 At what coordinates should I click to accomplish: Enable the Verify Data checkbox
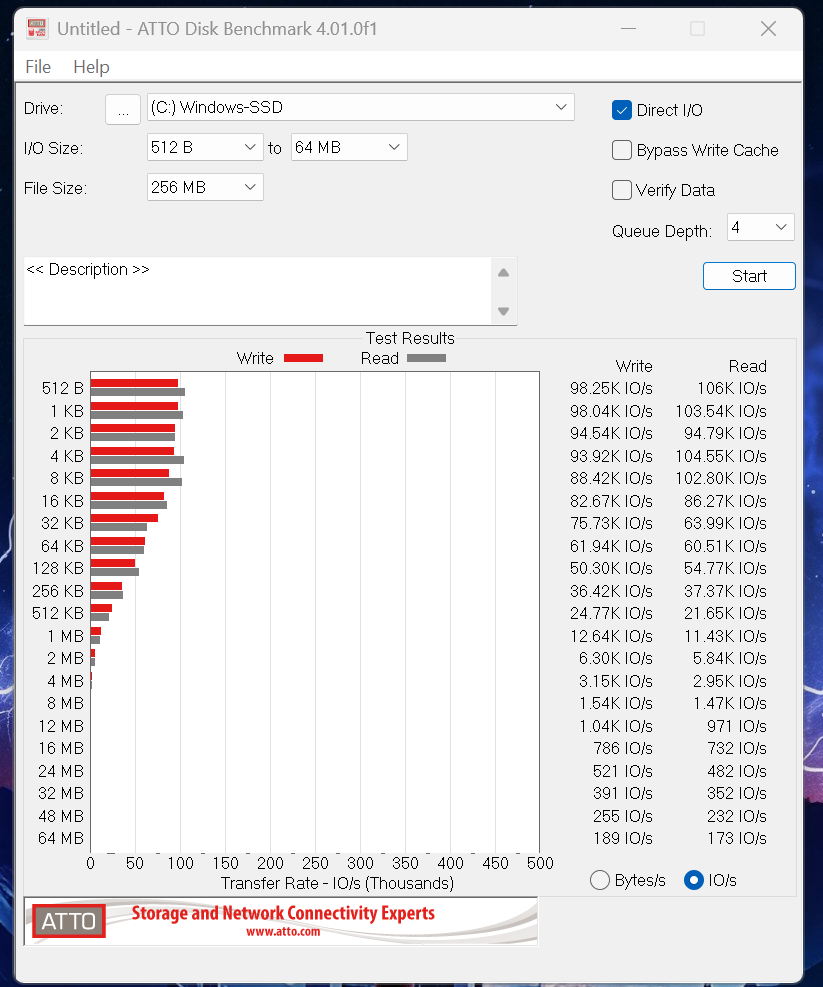pyautogui.click(x=622, y=190)
